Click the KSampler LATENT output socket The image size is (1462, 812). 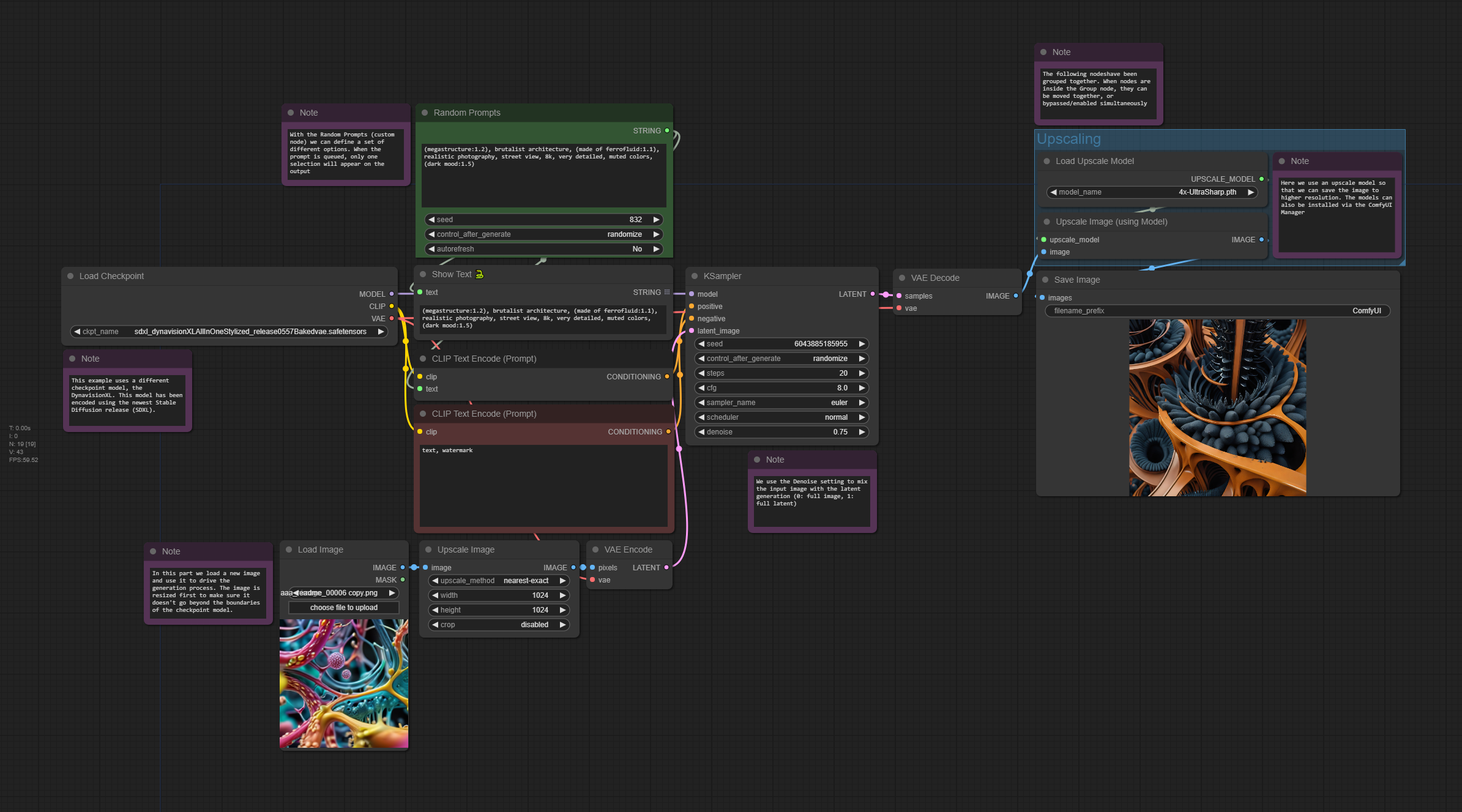tap(873, 294)
